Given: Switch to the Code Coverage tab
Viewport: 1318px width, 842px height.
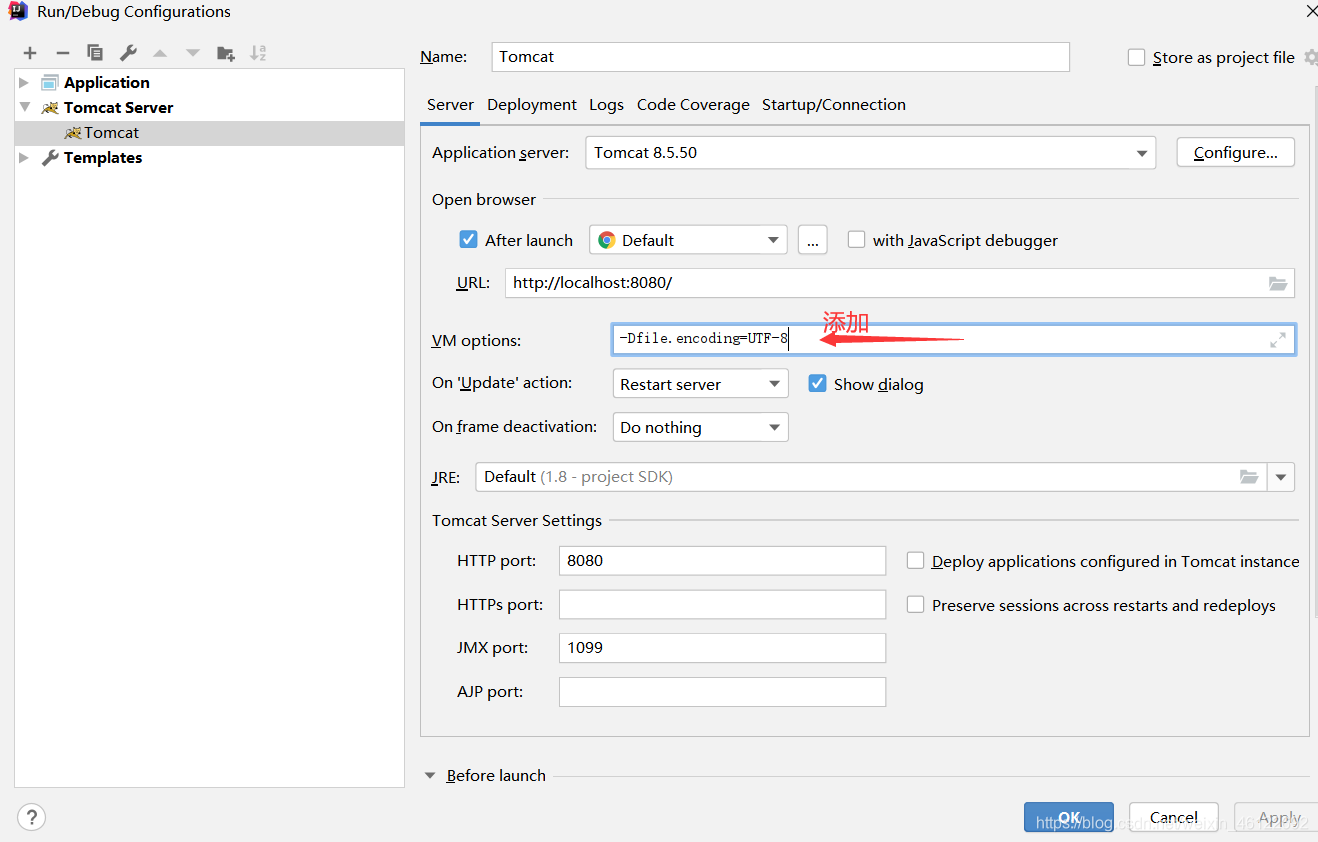Looking at the screenshot, I should coord(693,105).
